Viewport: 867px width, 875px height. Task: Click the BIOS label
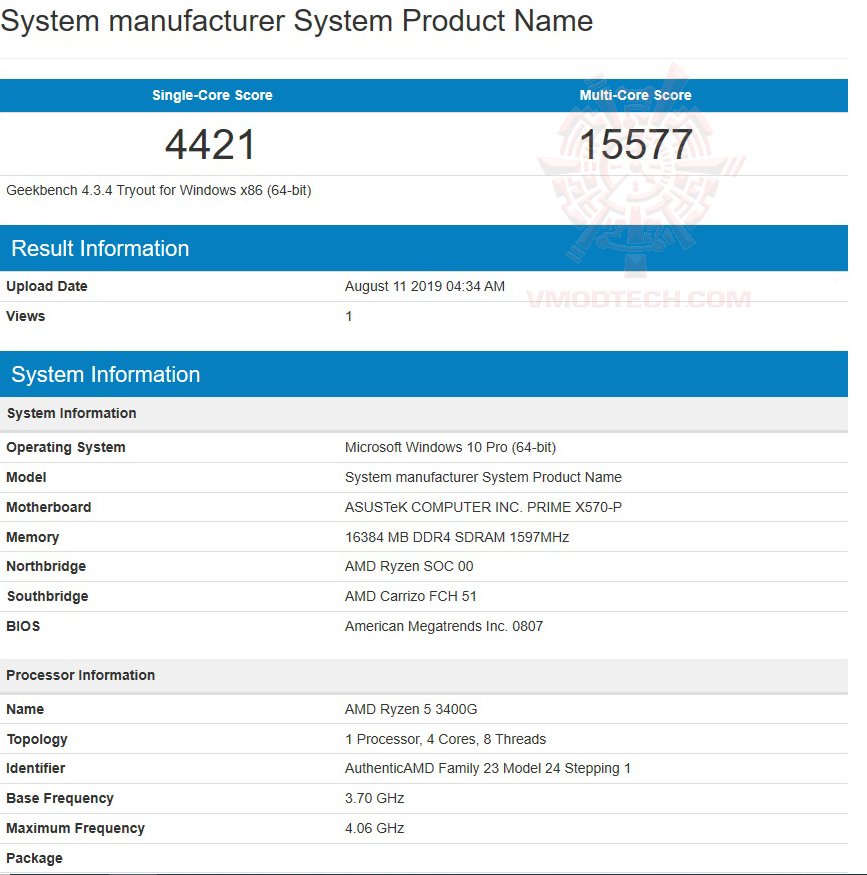(23, 627)
